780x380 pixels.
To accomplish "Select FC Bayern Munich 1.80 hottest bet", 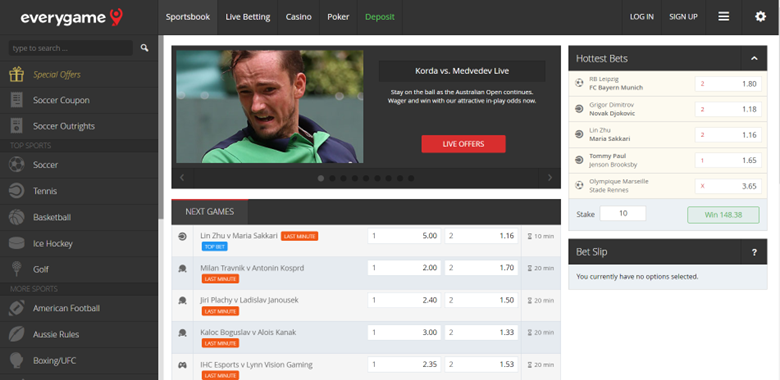I will point(728,84).
